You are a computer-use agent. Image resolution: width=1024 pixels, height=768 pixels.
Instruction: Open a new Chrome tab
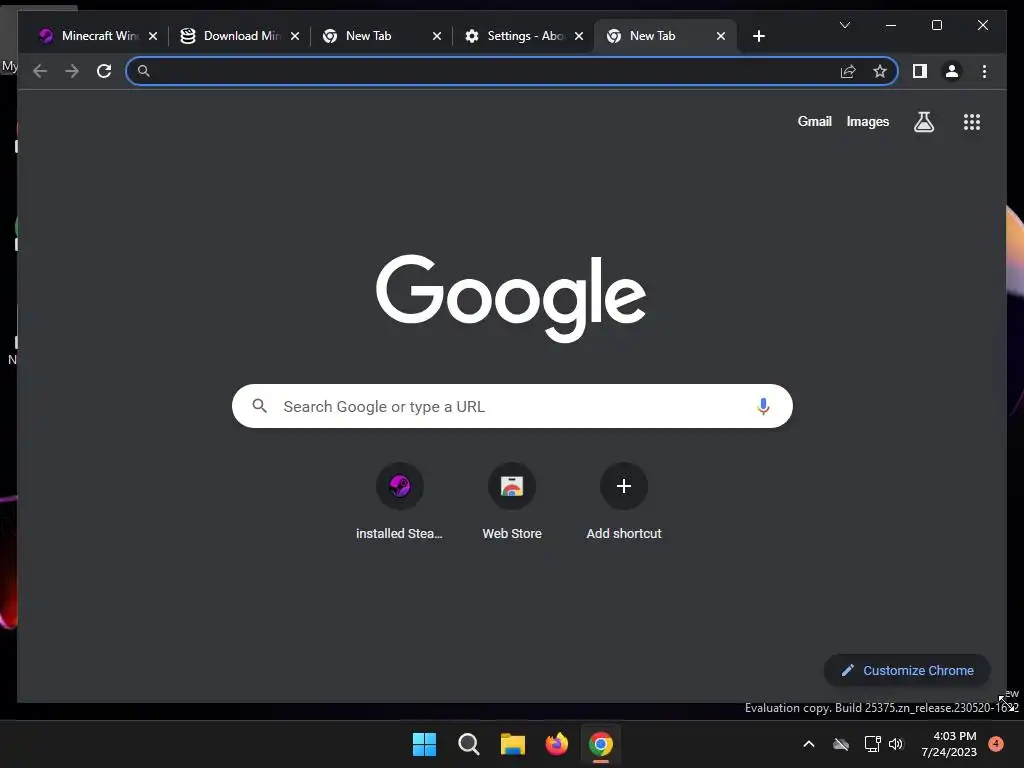click(x=758, y=36)
